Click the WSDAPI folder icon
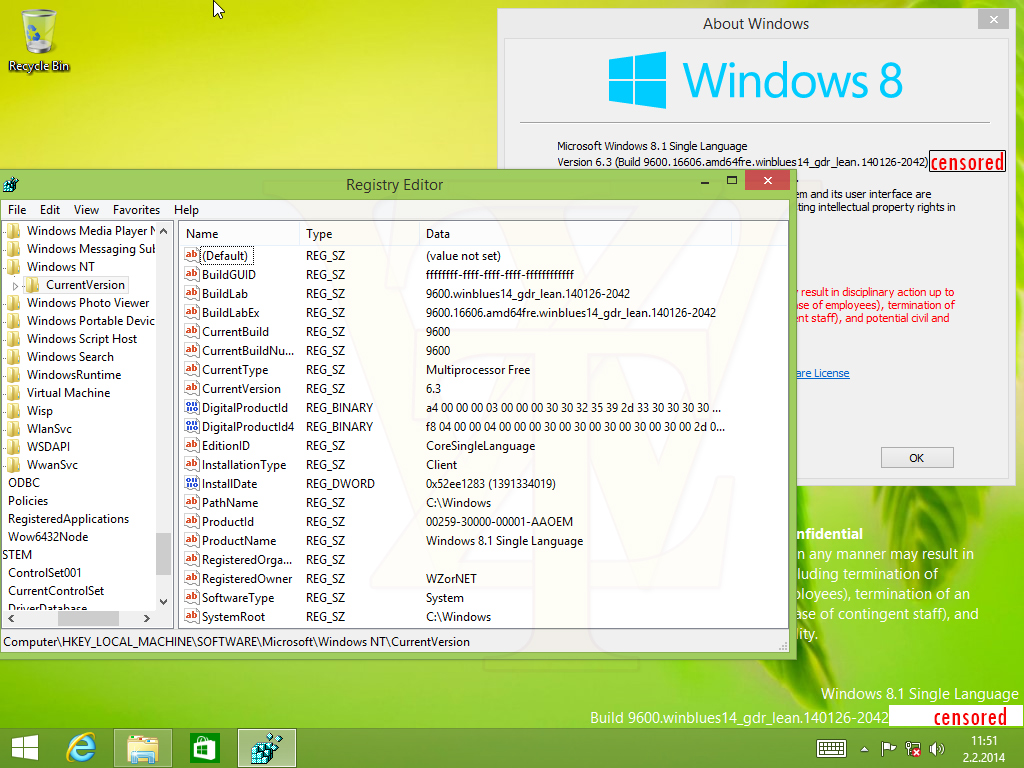 tap(14, 447)
